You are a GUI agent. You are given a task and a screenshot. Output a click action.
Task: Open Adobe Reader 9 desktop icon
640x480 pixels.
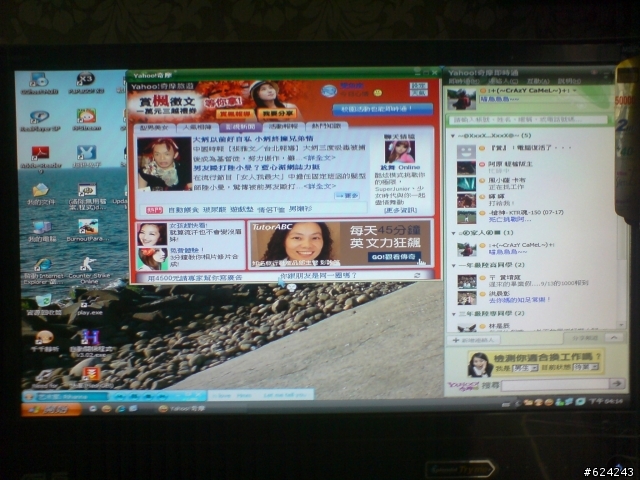pyautogui.click(x=40, y=158)
